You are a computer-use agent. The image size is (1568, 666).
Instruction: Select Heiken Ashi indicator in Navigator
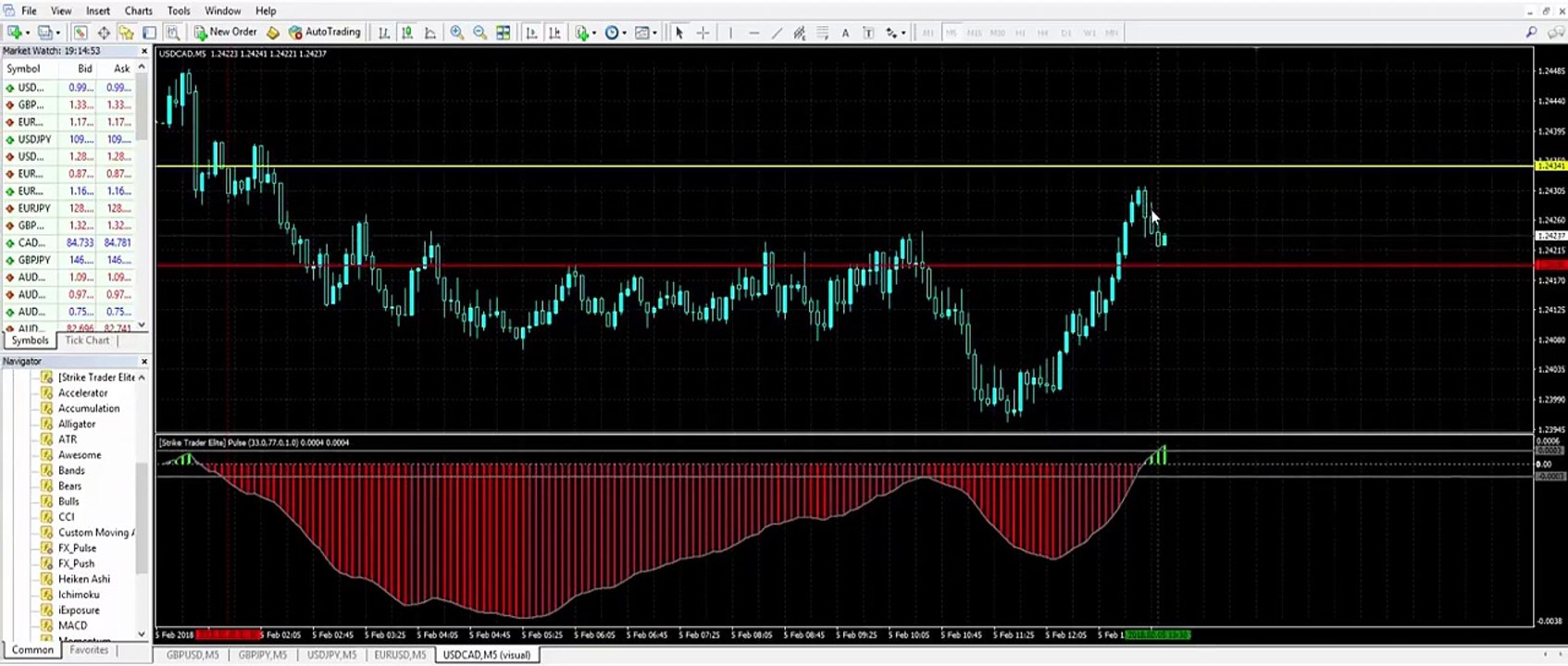pyautogui.click(x=83, y=579)
